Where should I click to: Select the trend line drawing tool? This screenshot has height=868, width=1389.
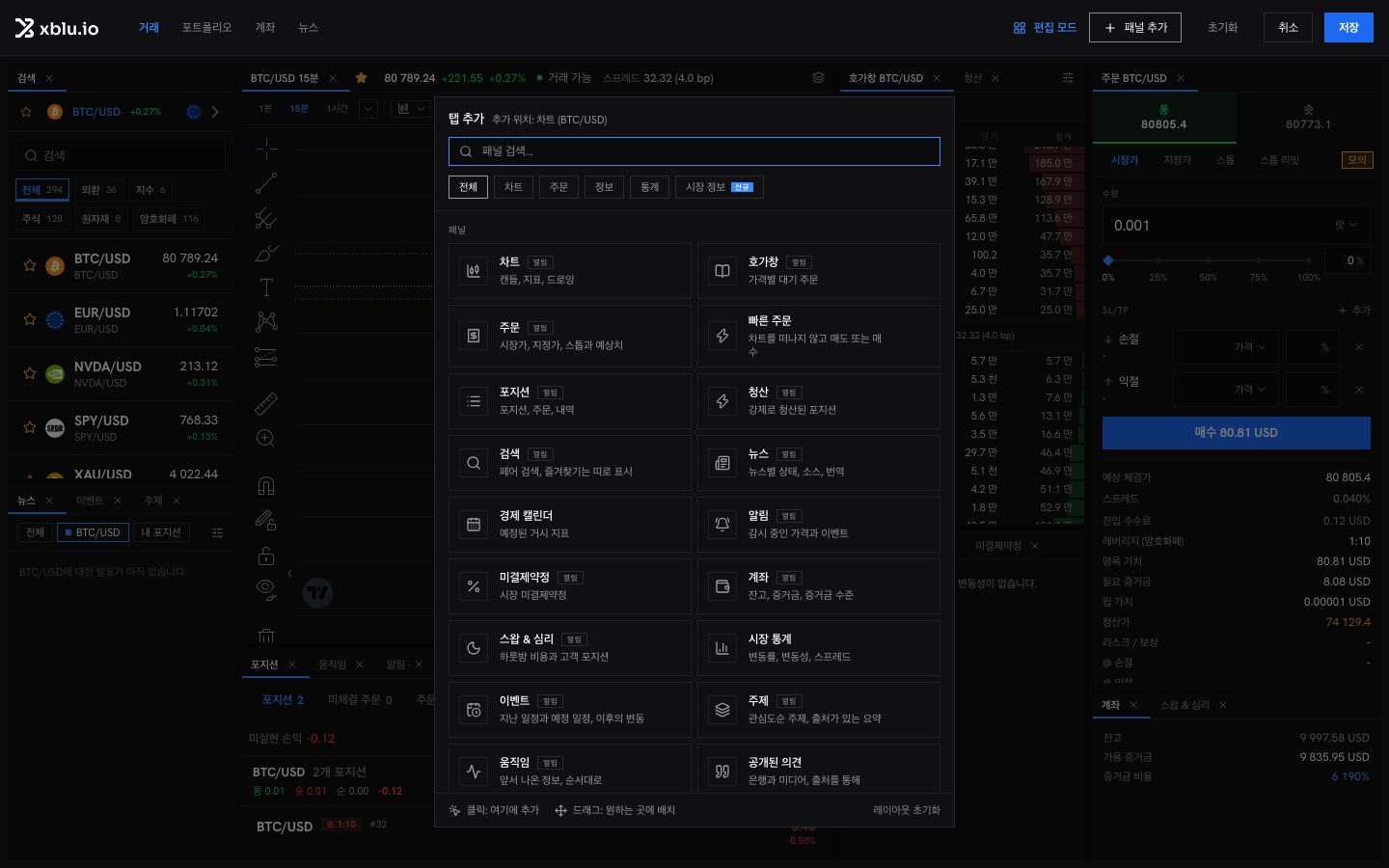pyautogui.click(x=266, y=183)
